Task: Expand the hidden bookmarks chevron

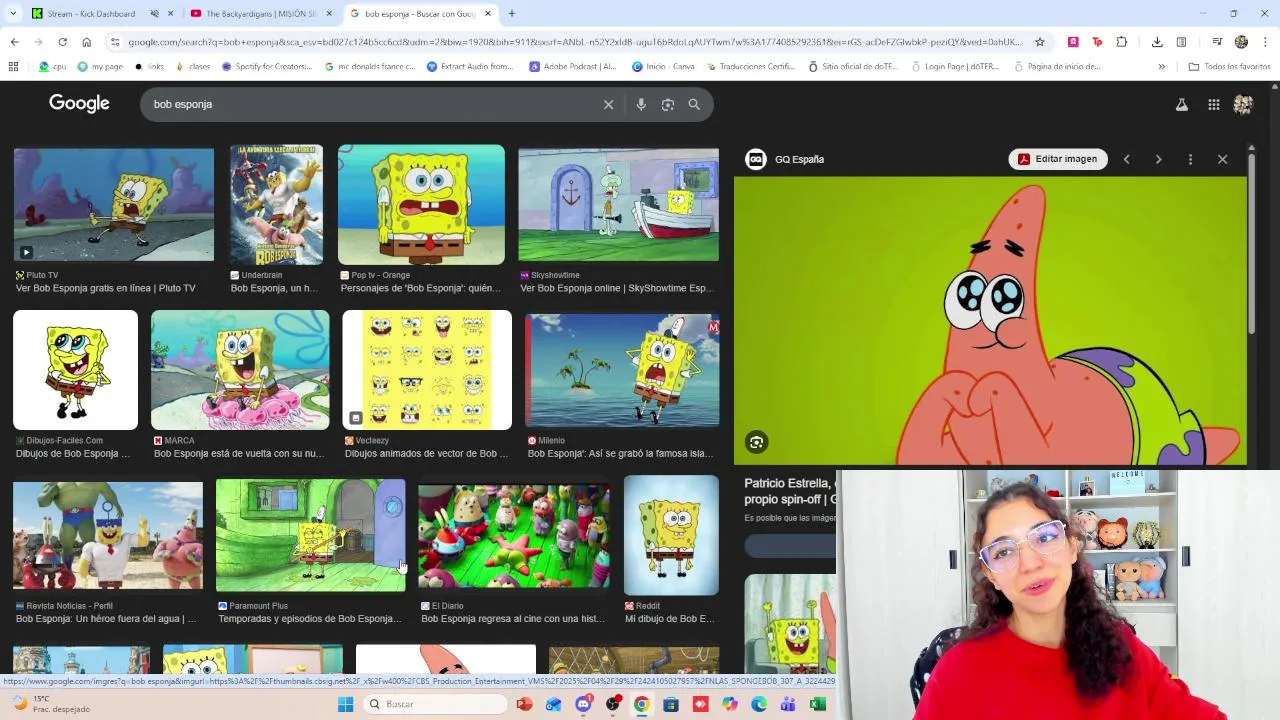Action: (1161, 67)
